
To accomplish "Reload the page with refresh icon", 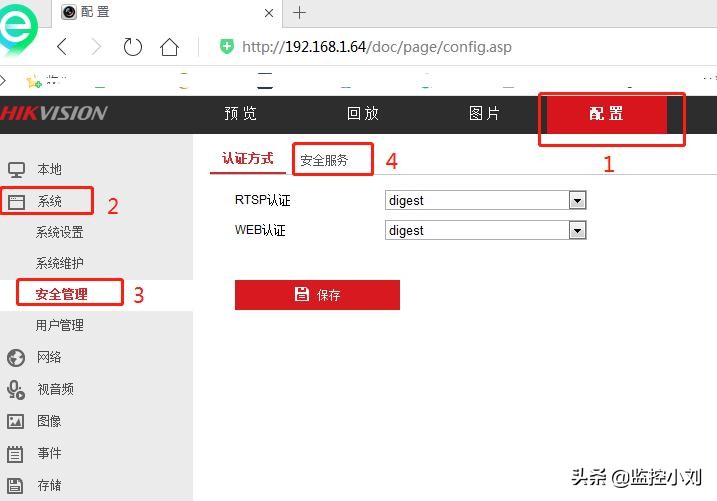I will tap(133, 47).
